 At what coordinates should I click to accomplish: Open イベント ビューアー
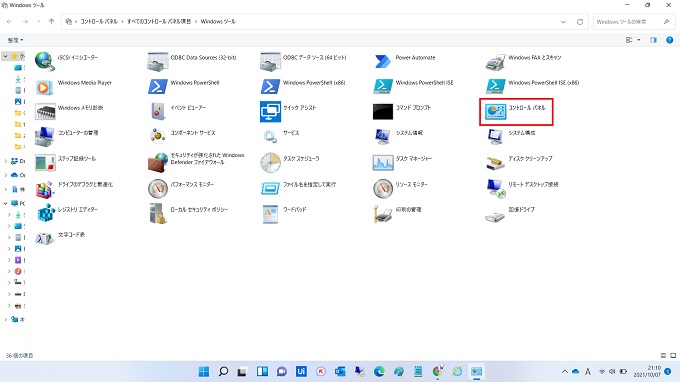coord(177,111)
